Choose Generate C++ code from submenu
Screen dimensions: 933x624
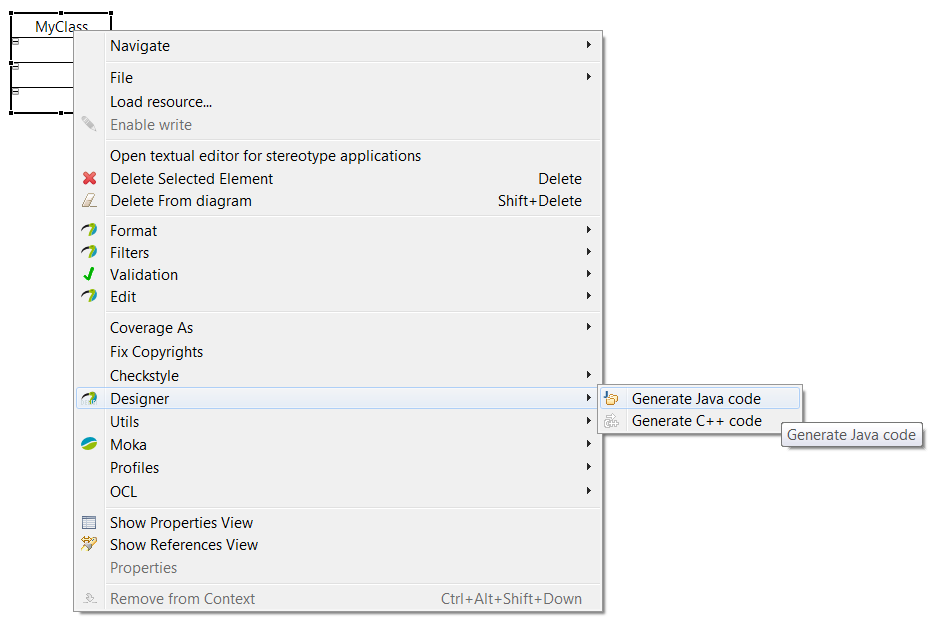[x=696, y=421]
